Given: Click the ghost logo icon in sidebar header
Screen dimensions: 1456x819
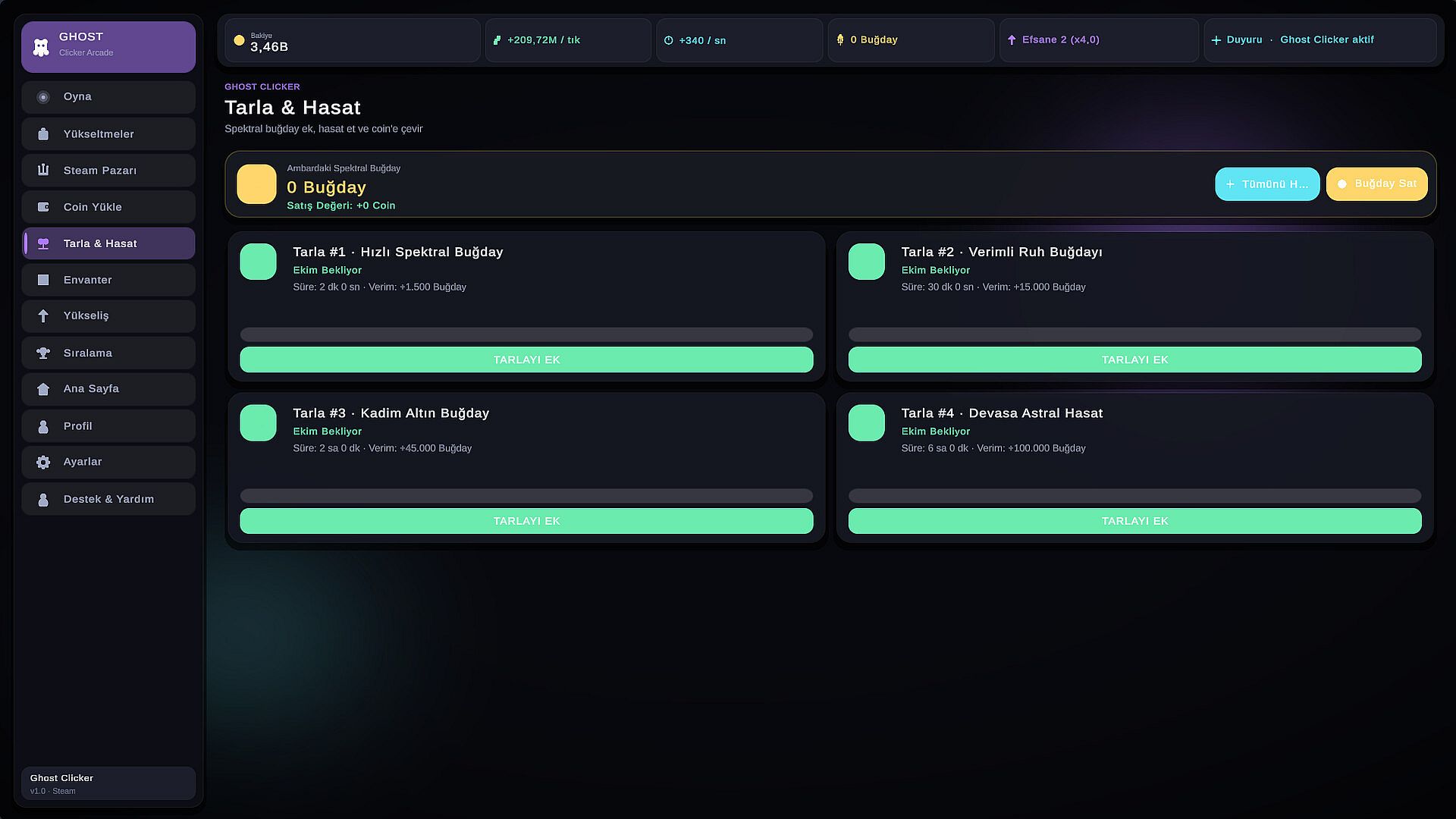Looking at the screenshot, I should (x=41, y=47).
